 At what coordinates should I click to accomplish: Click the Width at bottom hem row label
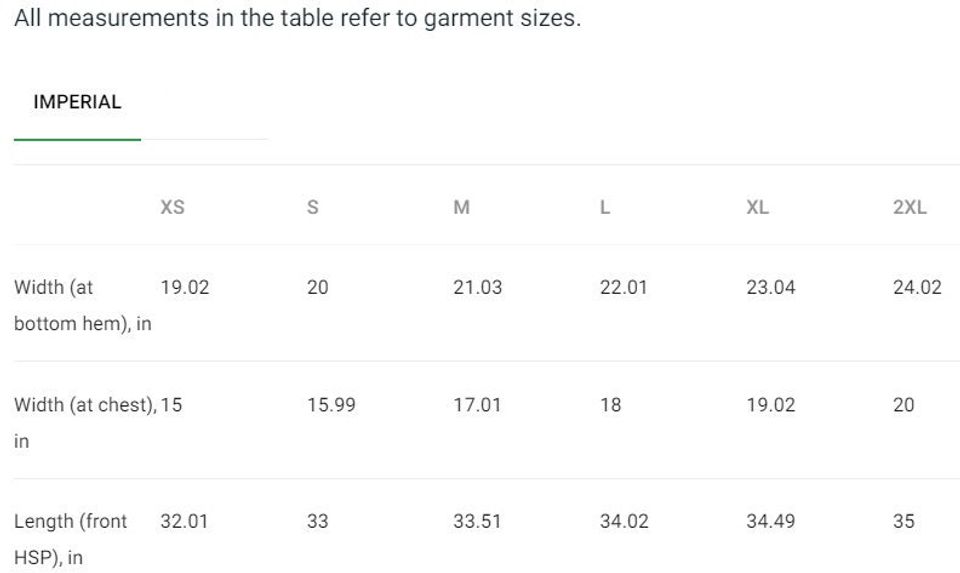tap(82, 306)
